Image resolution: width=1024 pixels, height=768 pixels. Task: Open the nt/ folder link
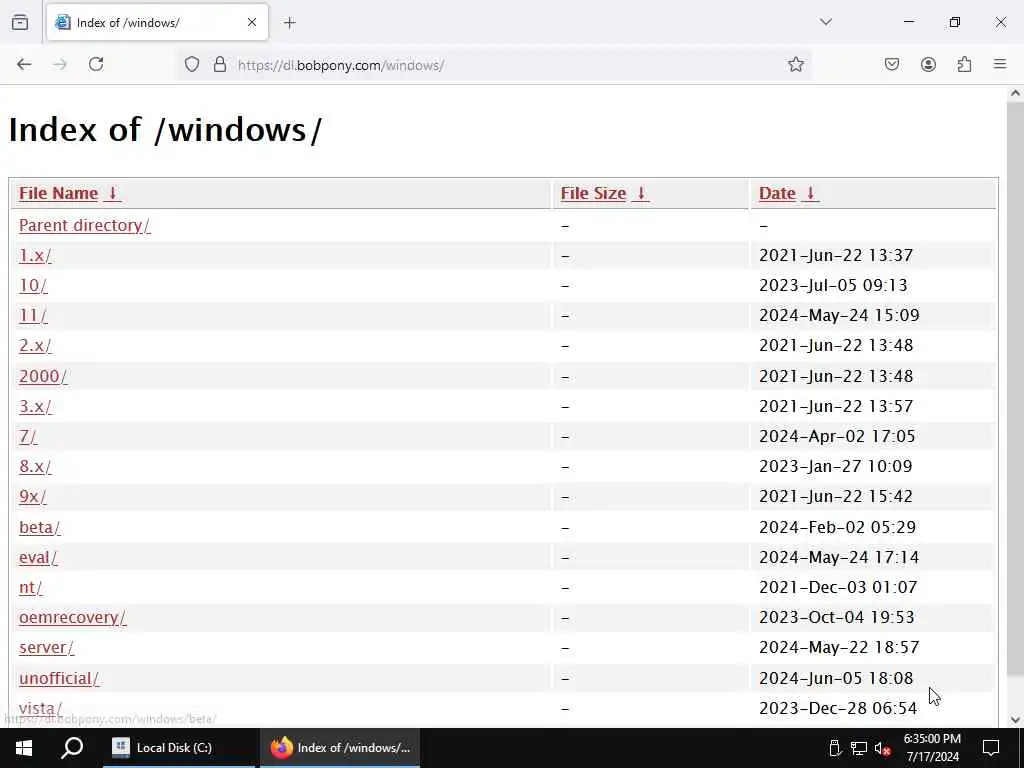[30, 587]
